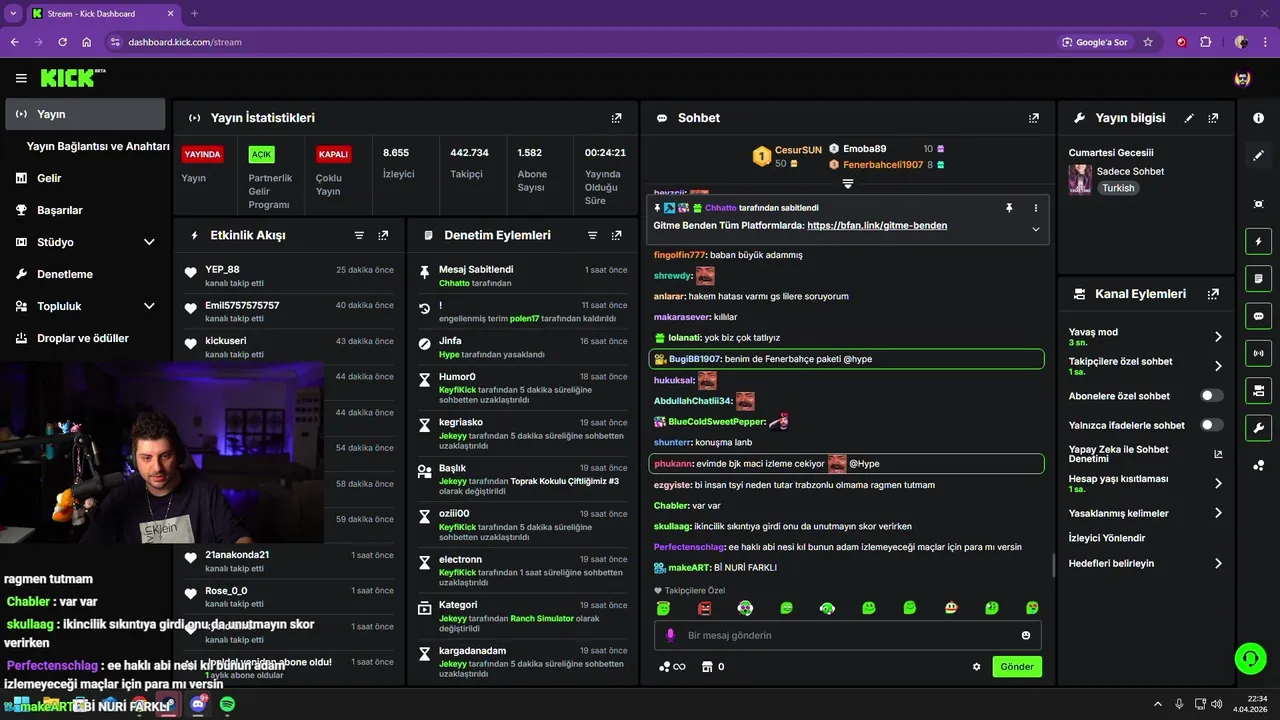Open Droplar ve ödüller sidebar item

tap(85, 338)
